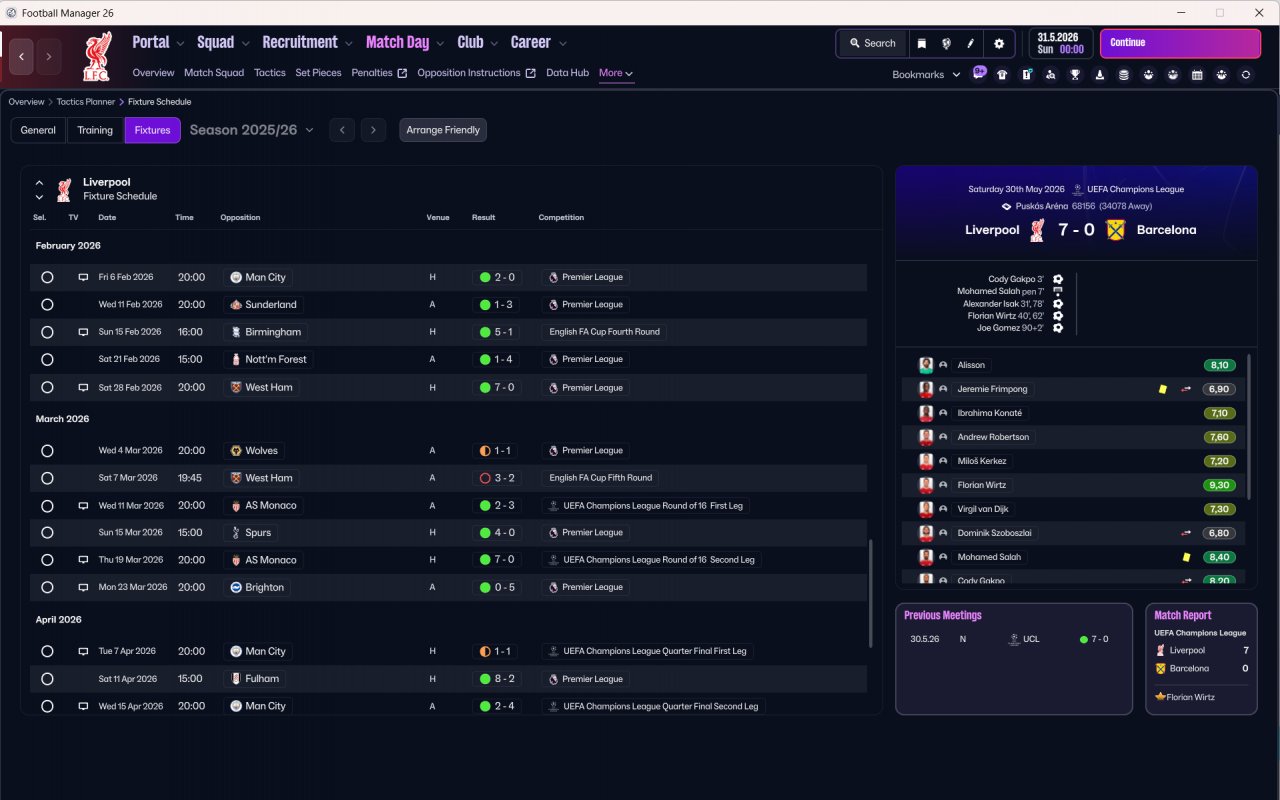Screen dimensions: 1280x800
Task: Click the Tactics Planner breadcrumb link
Action: click(x=84, y=102)
